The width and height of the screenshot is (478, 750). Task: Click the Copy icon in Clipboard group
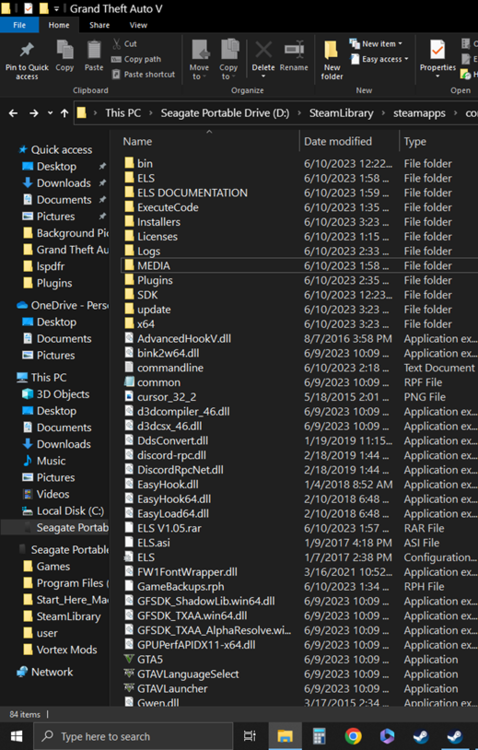(65, 50)
